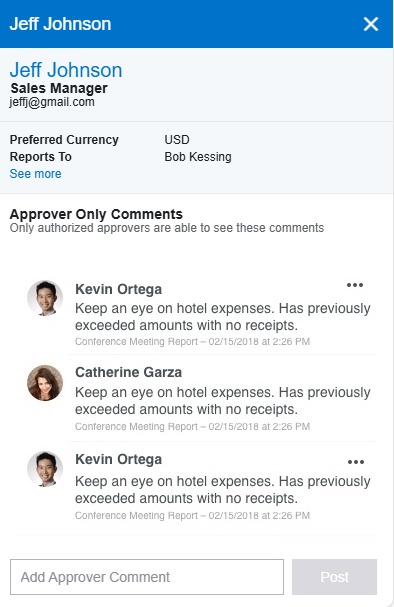Click the USD preferred currency value

pos(177,140)
